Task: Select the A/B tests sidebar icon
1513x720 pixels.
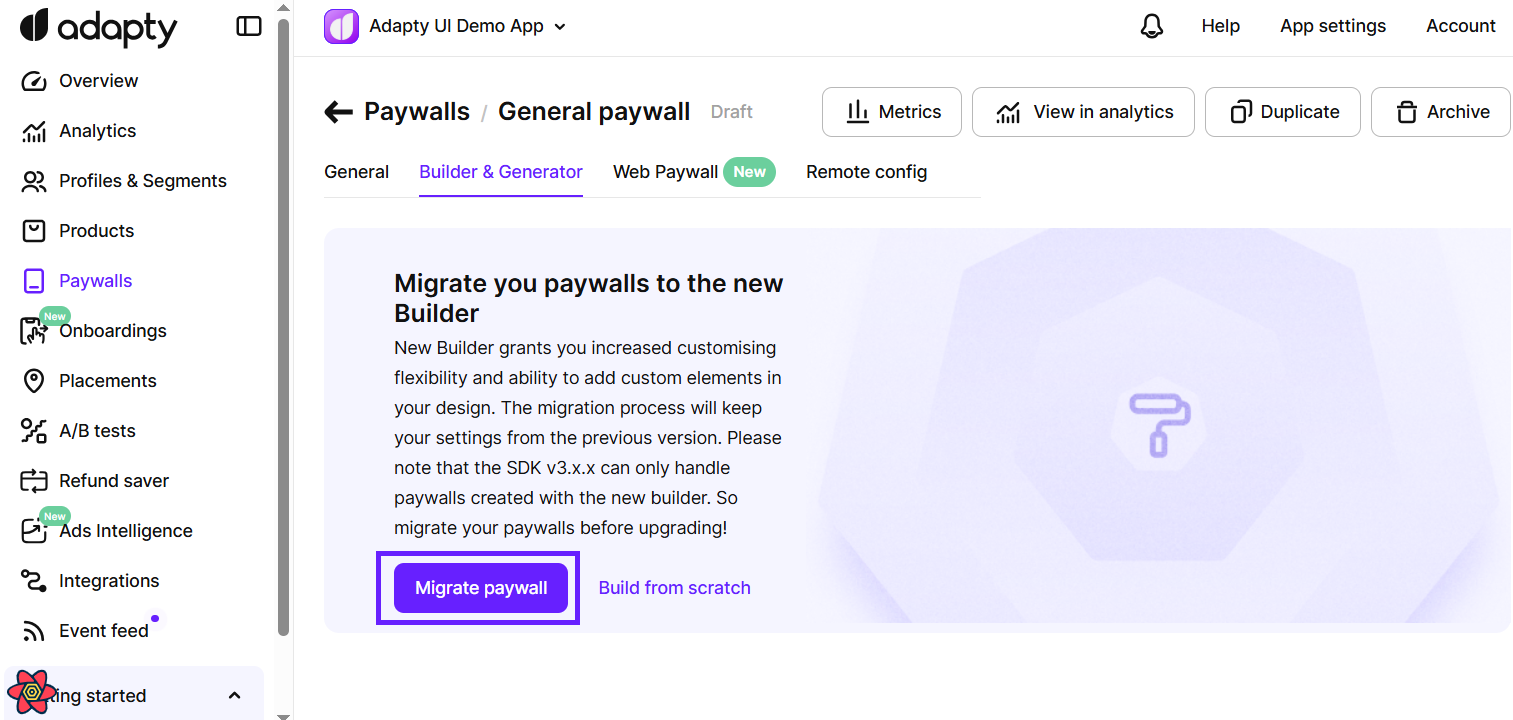Action: click(33, 430)
